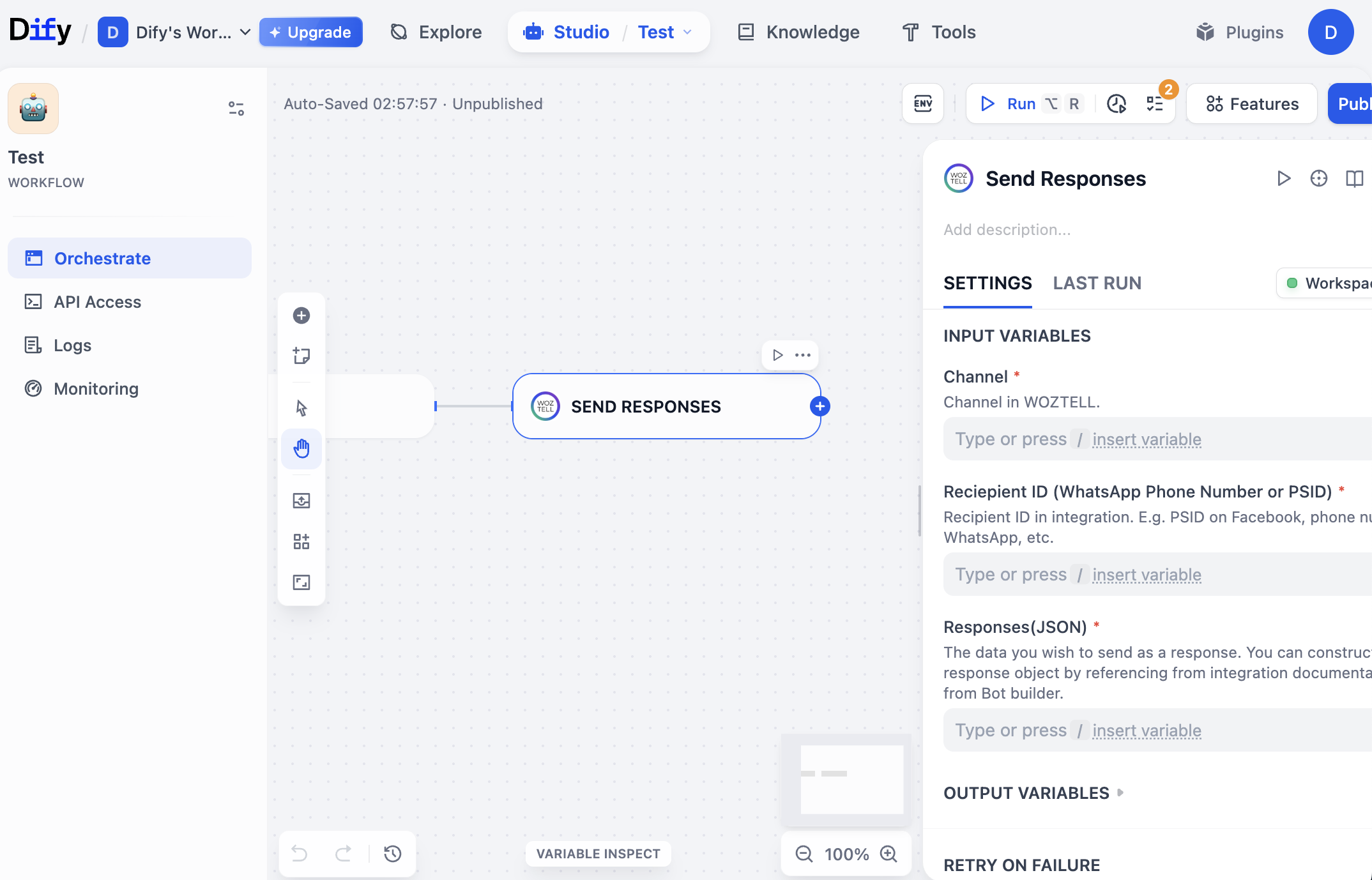Open the ENV environment variables button
This screenshot has height=880, width=1372.
(x=922, y=103)
